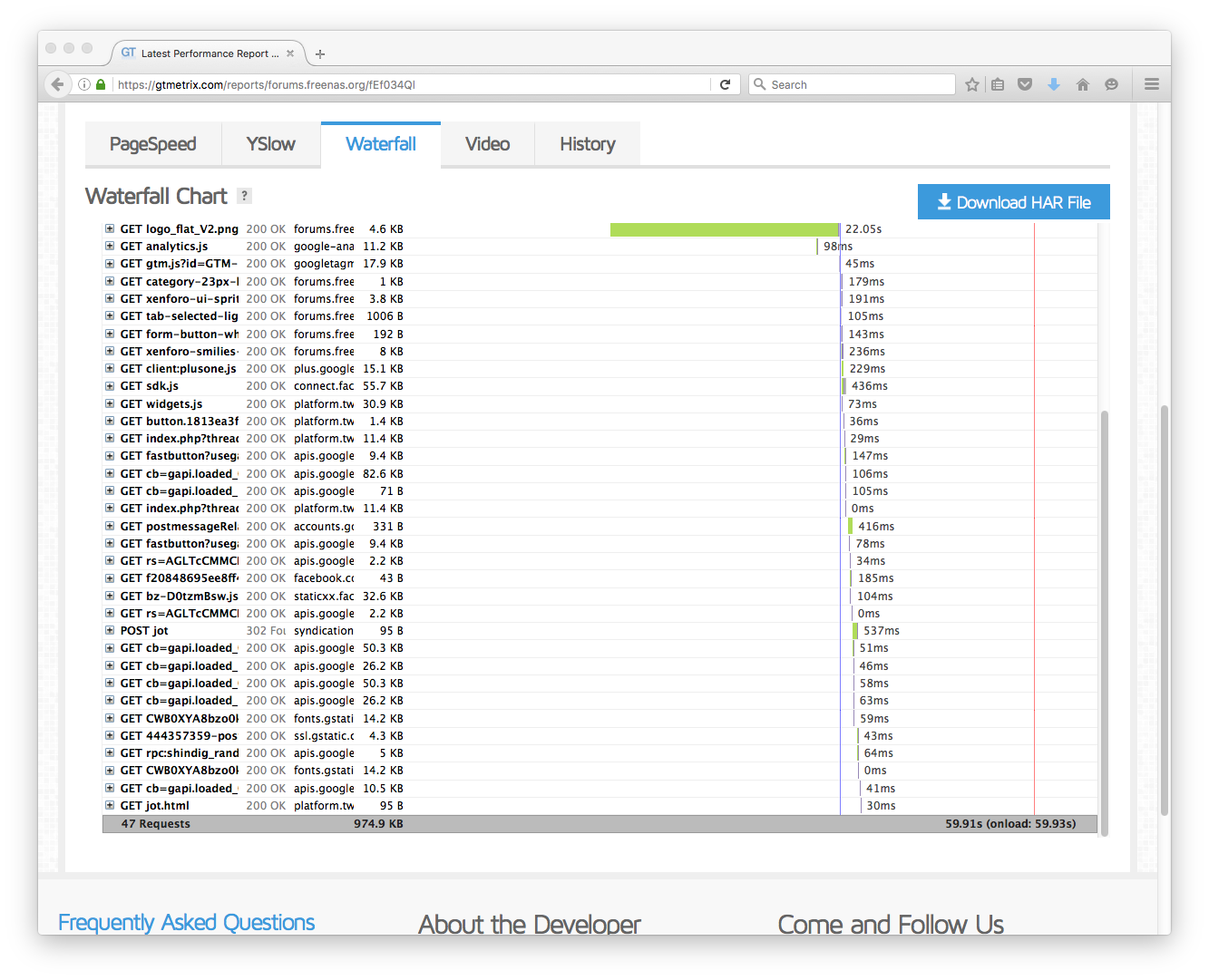1209x980 pixels.
Task: Click the "syndication" domain cell
Action: [324, 631]
